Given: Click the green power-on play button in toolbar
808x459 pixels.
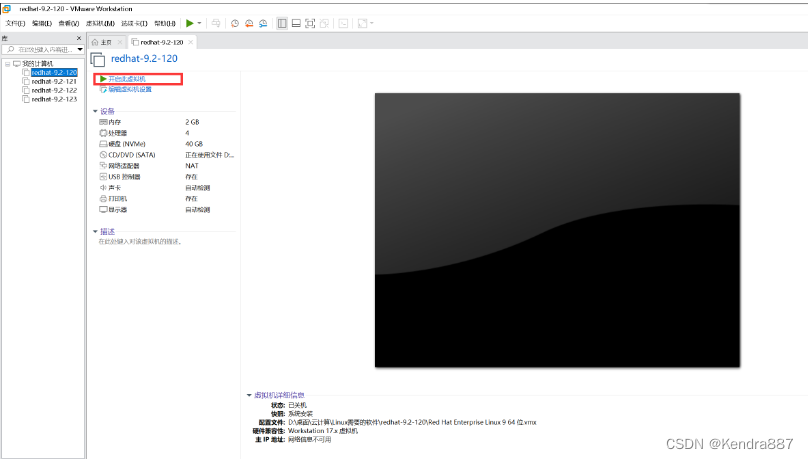Looking at the screenshot, I should coord(190,23).
